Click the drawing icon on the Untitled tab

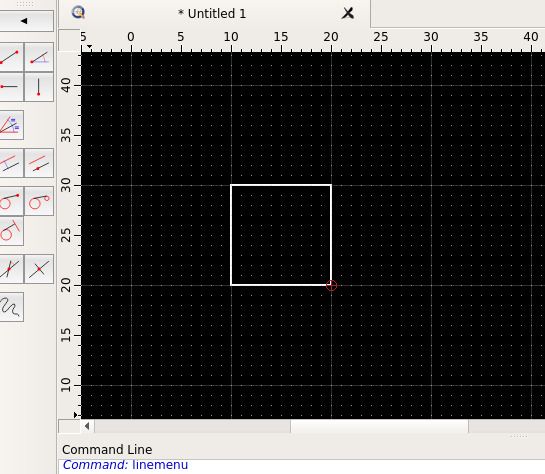click(79, 13)
